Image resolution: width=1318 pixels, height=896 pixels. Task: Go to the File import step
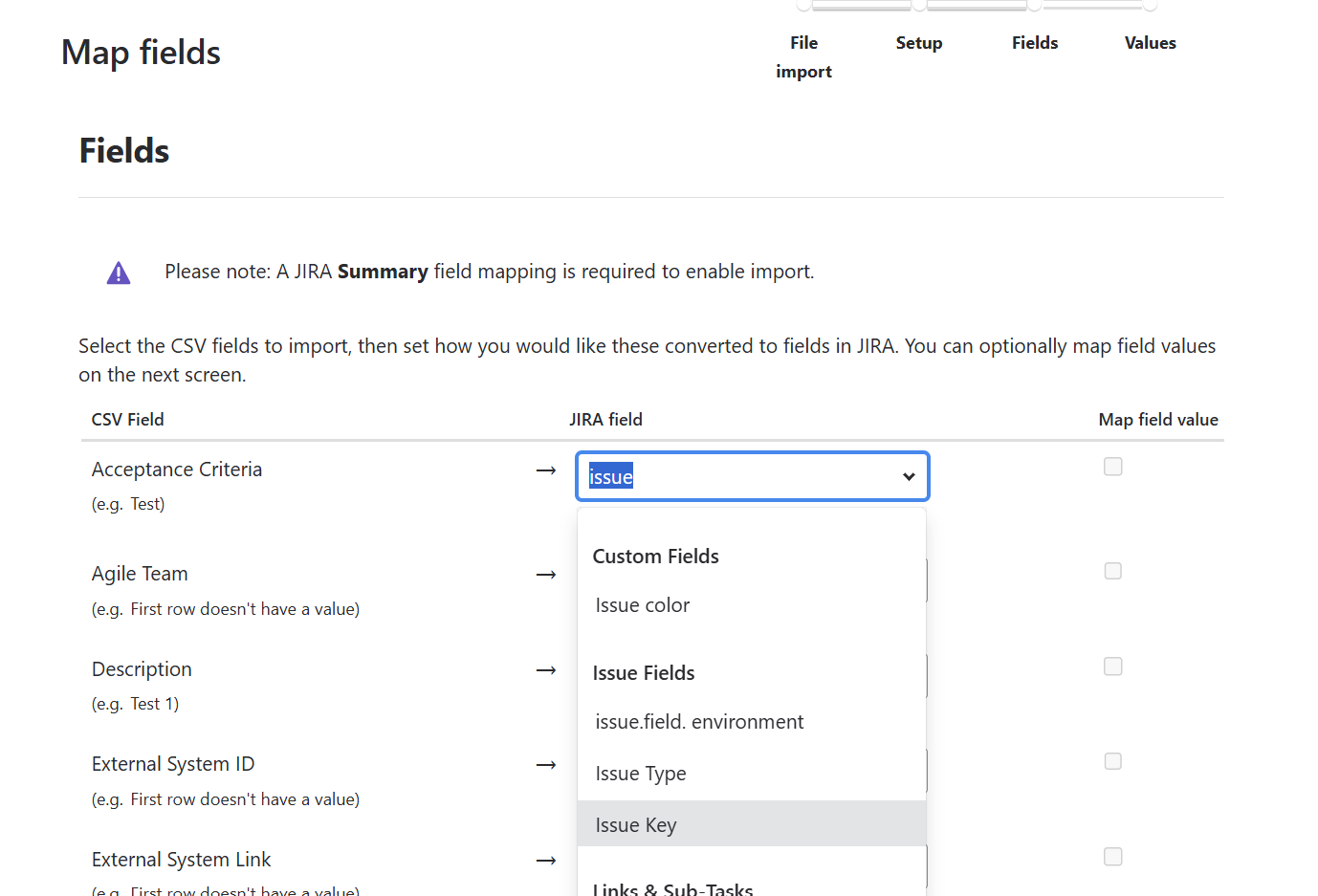click(803, 56)
